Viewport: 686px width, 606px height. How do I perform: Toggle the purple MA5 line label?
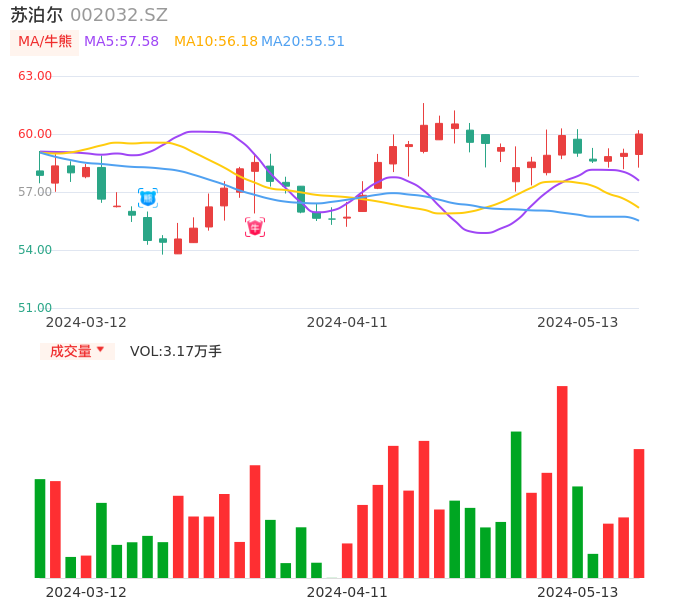[121, 42]
